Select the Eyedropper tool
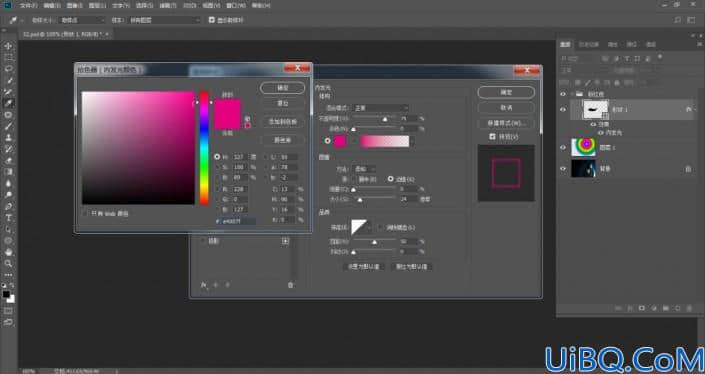Image resolution: width=705 pixels, height=374 pixels. pos(8,103)
